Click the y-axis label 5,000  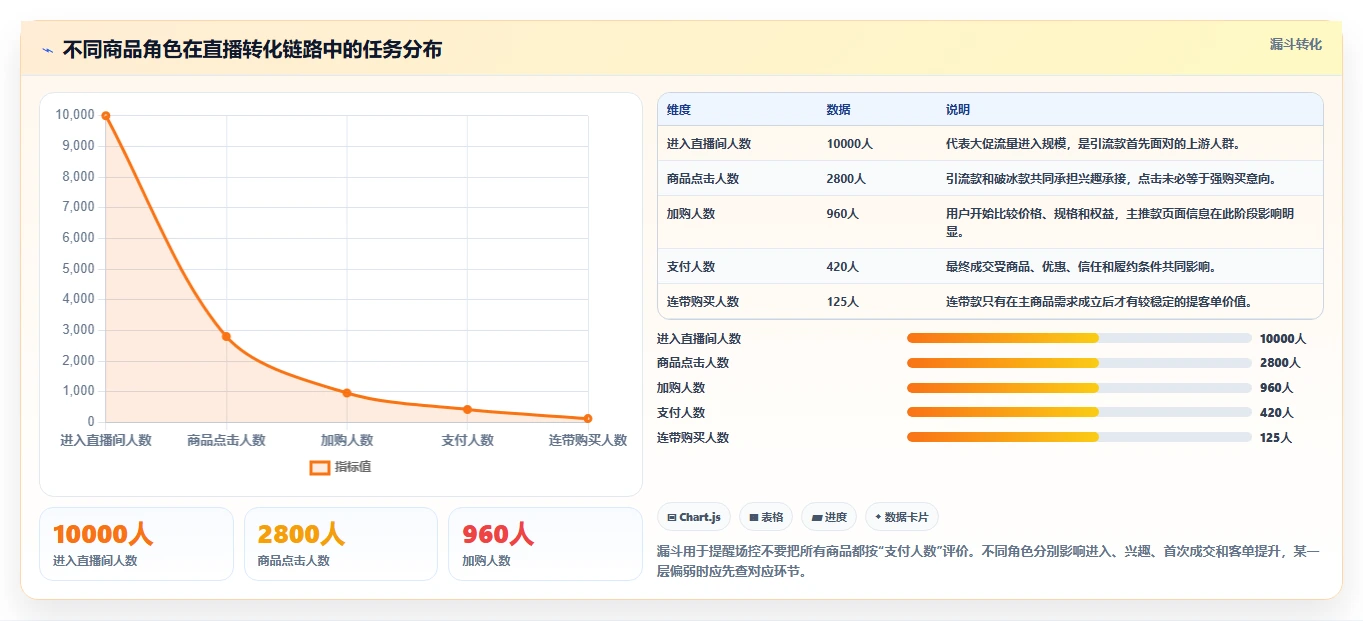tap(78, 269)
